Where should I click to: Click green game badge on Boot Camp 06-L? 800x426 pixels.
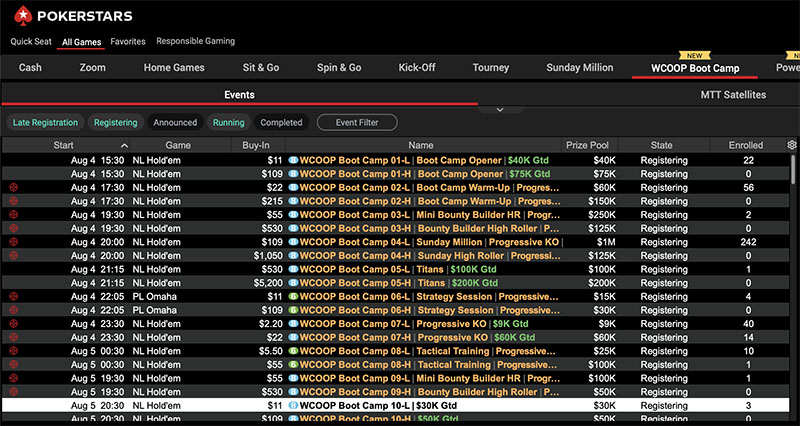click(294, 297)
